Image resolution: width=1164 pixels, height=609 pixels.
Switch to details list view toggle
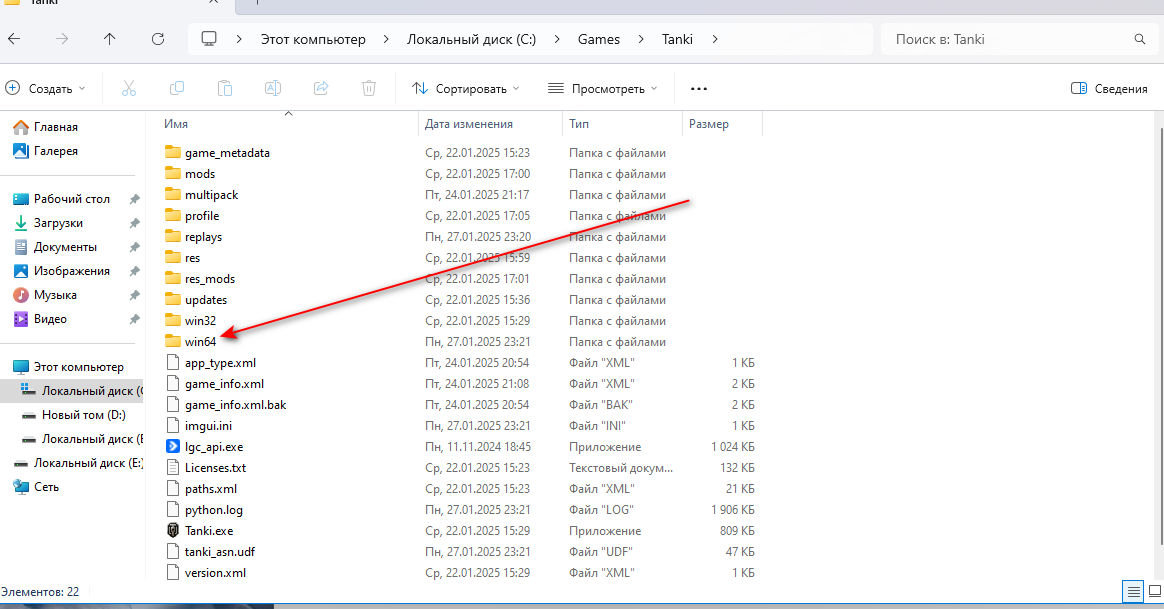pos(1132,591)
